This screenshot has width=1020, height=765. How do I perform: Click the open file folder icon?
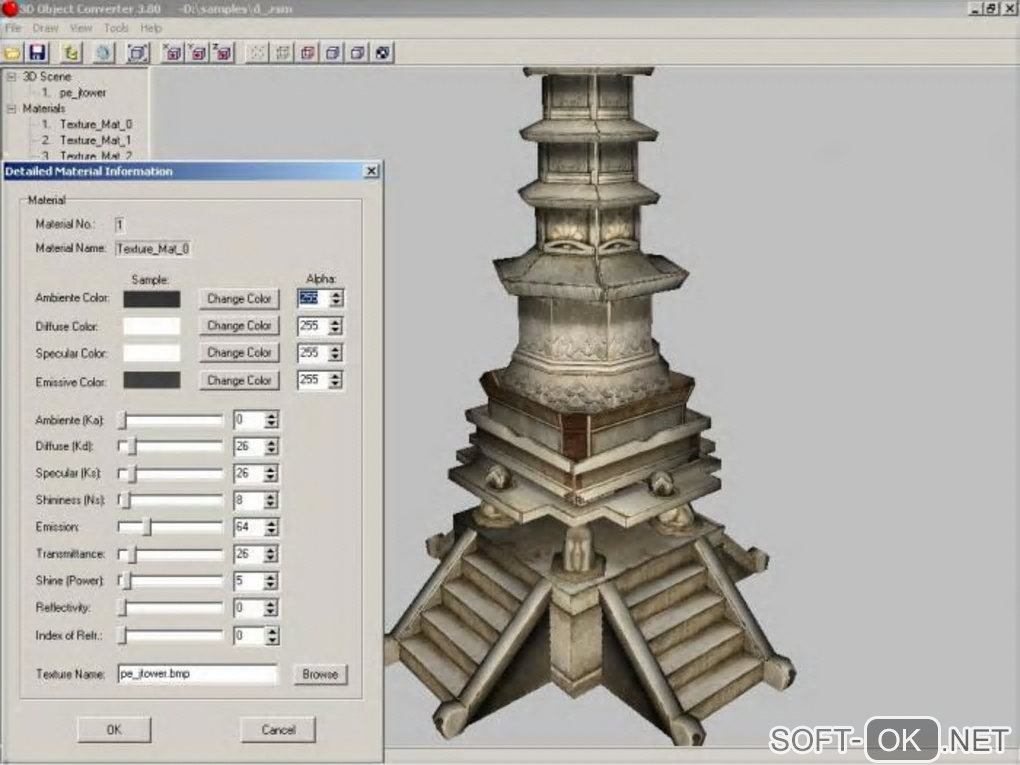[x=12, y=52]
